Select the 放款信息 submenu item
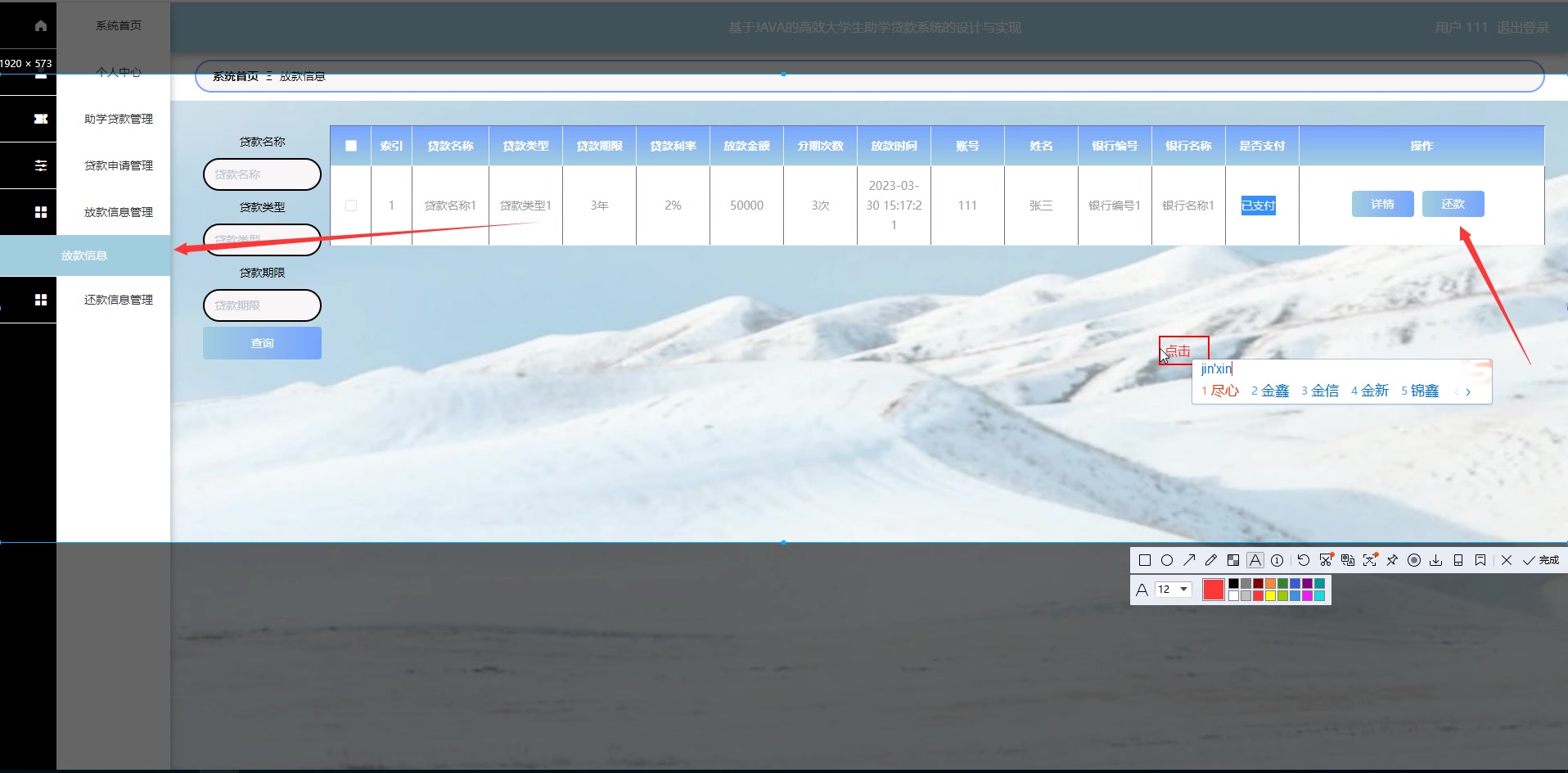The height and width of the screenshot is (773, 1568). click(x=85, y=255)
